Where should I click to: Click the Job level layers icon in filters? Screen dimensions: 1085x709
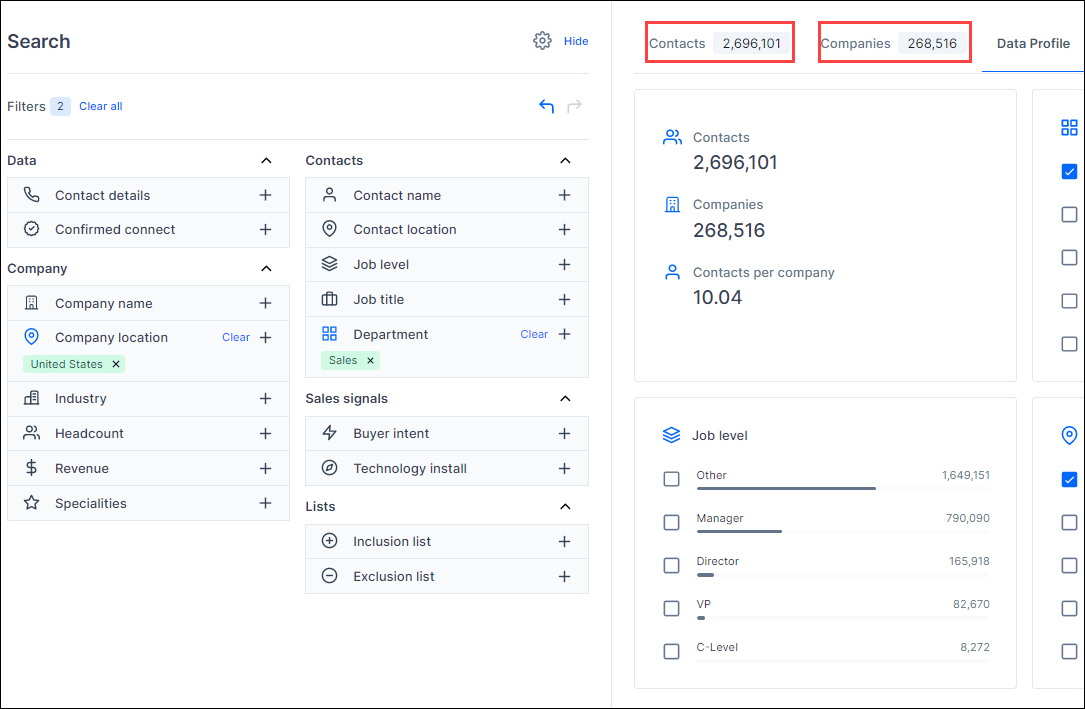coord(329,264)
